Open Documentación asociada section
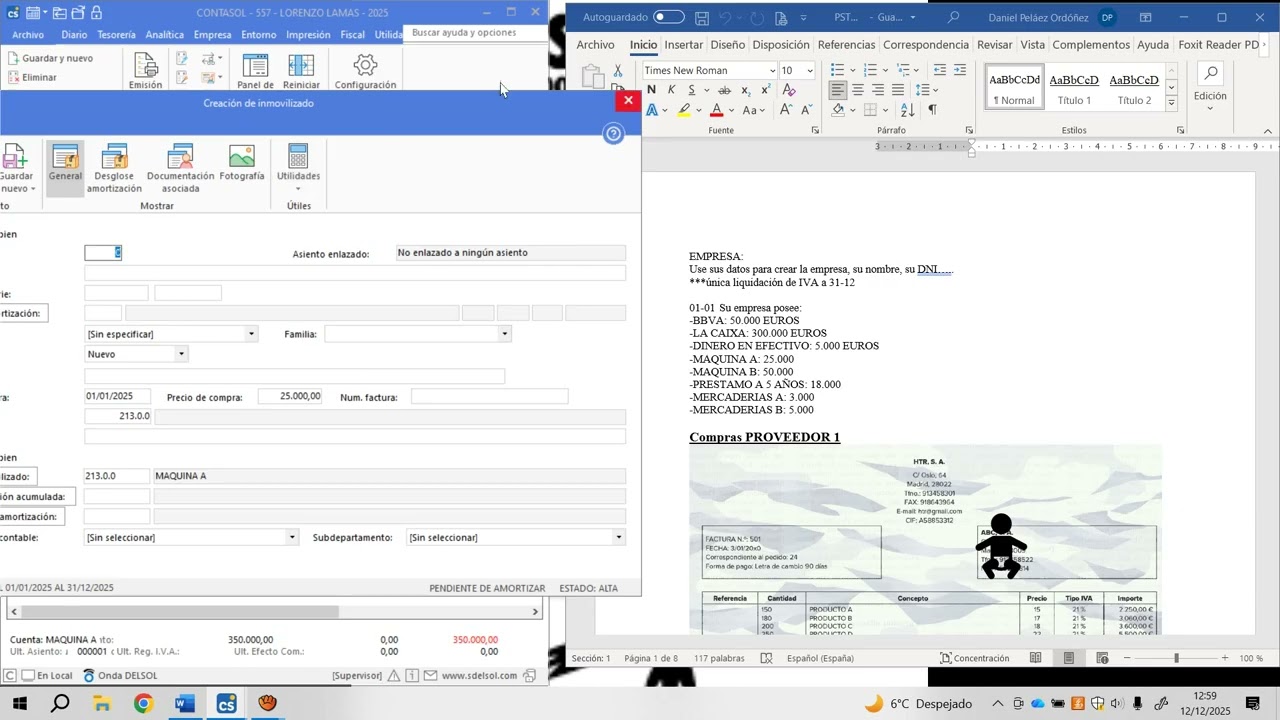1280x720 pixels. click(x=180, y=168)
